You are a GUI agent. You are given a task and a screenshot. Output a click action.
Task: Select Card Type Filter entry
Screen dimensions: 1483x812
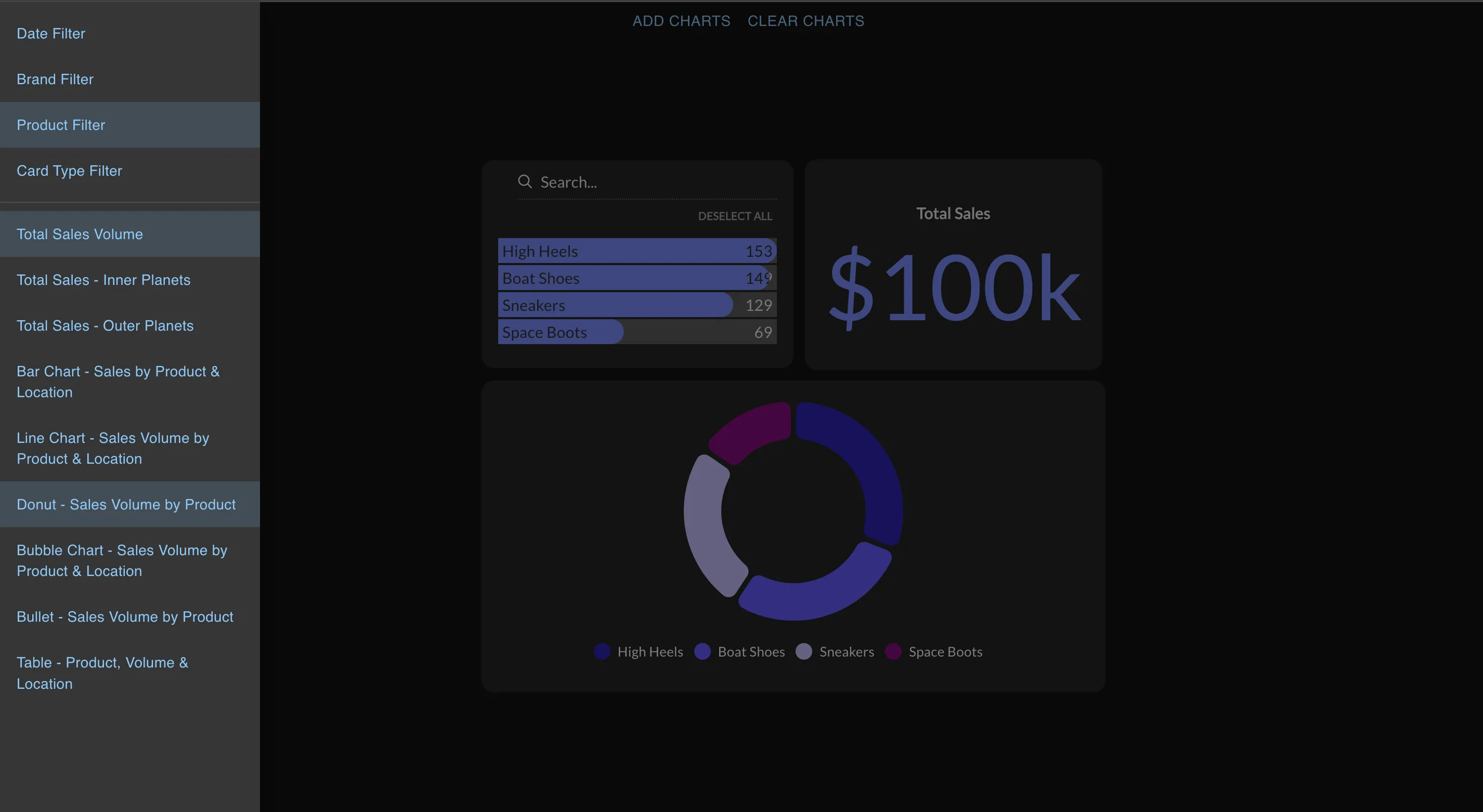pos(129,171)
